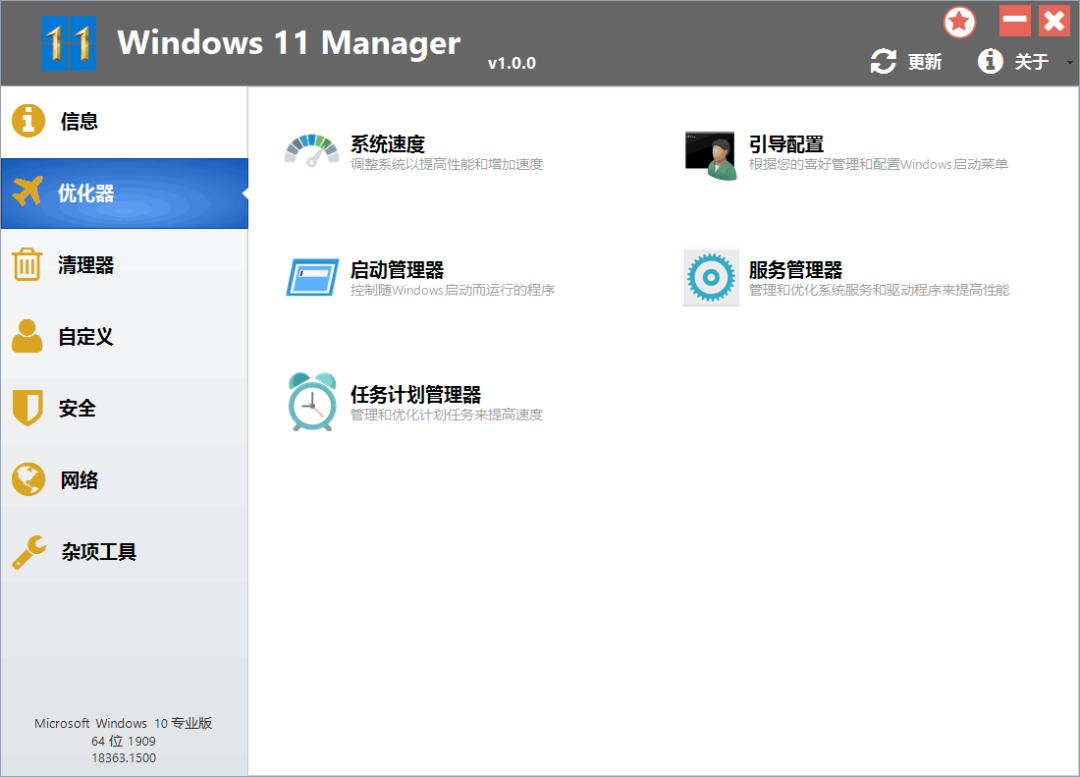Click the speedometer icon for 系统速度
This screenshot has width=1080, height=777.
pyautogui.click(x=312, y=151)
